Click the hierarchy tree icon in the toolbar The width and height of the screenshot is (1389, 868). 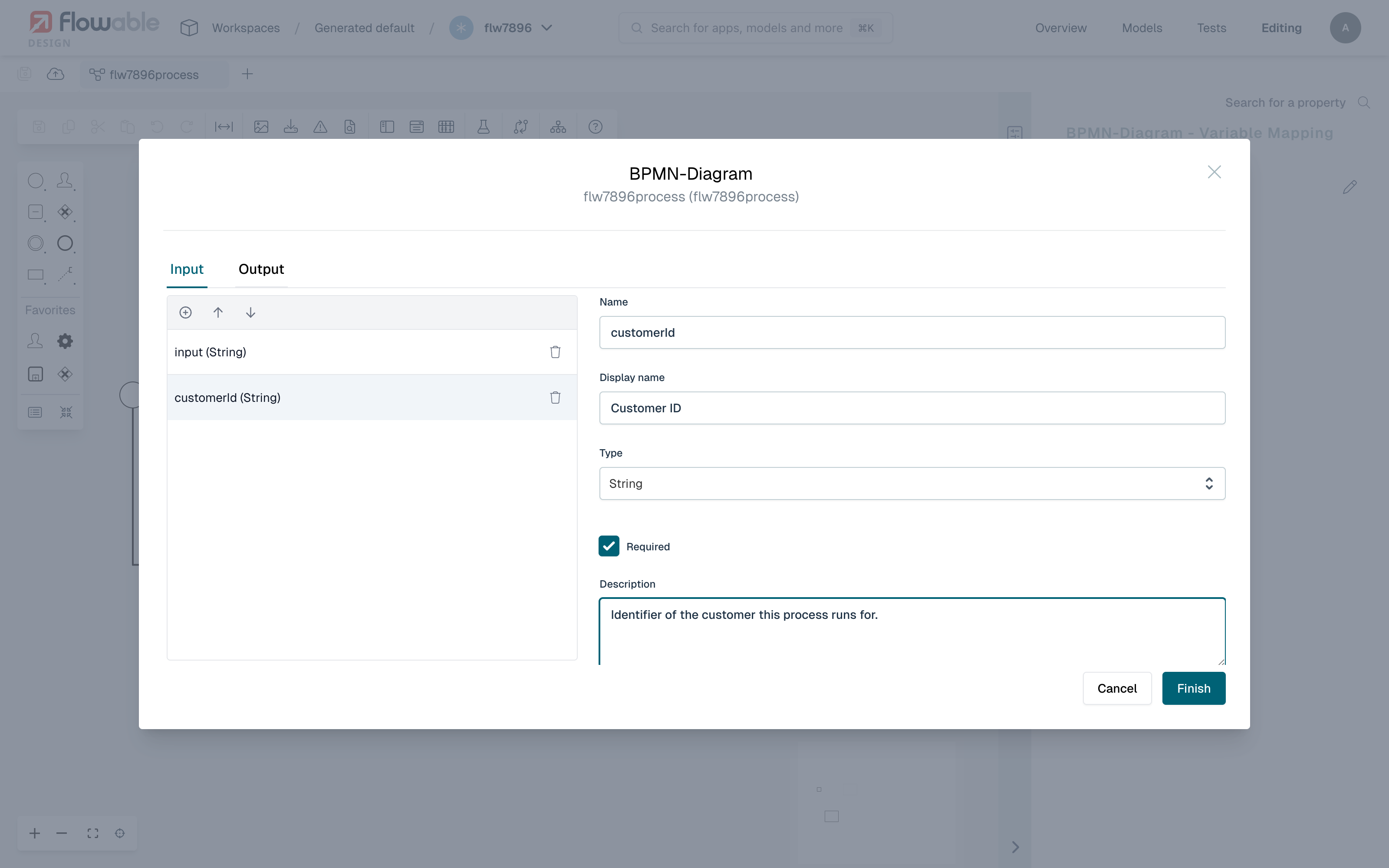pyautogui.click(x=558, y=127)
